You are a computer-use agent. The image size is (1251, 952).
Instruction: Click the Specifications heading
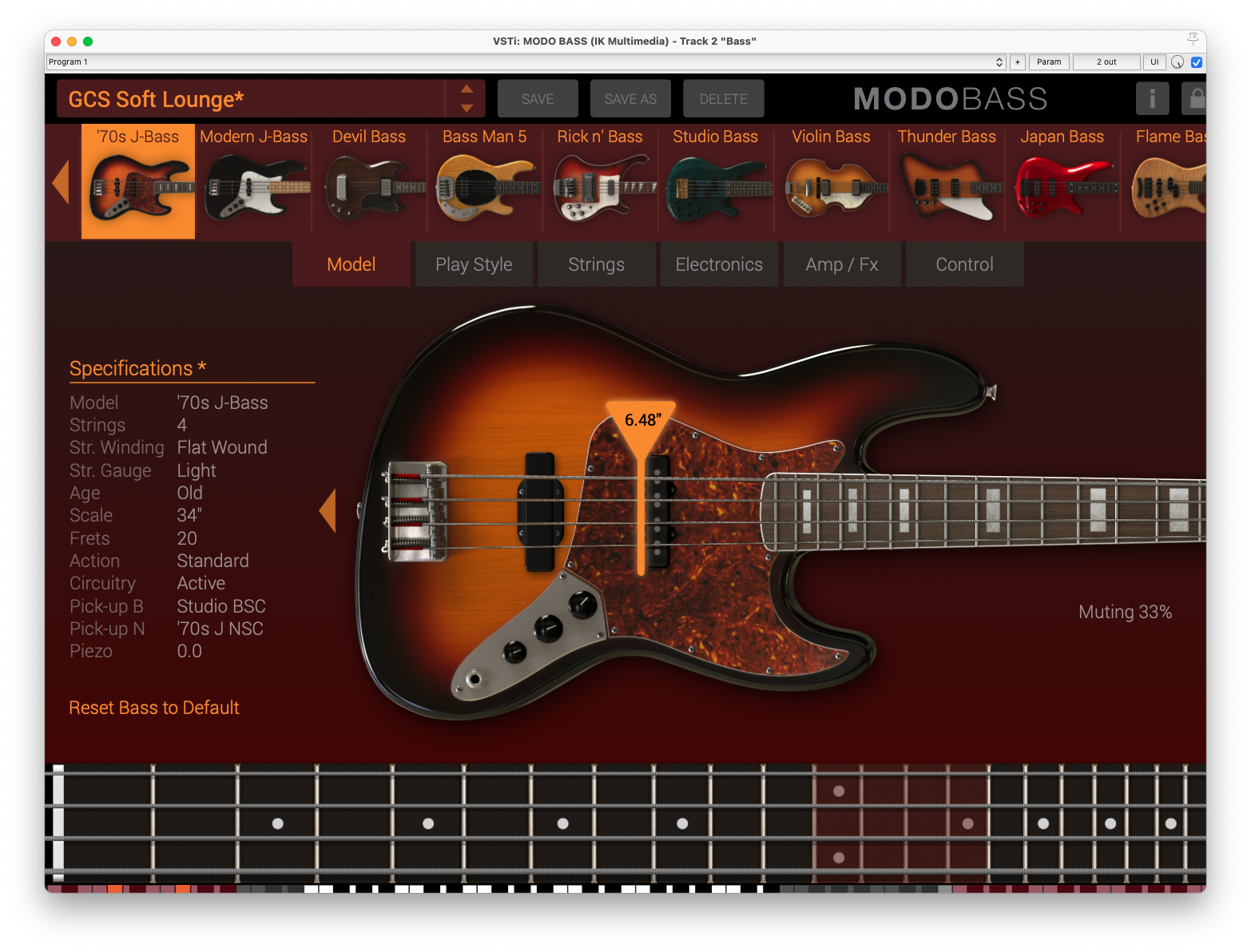tap(138, 368)
